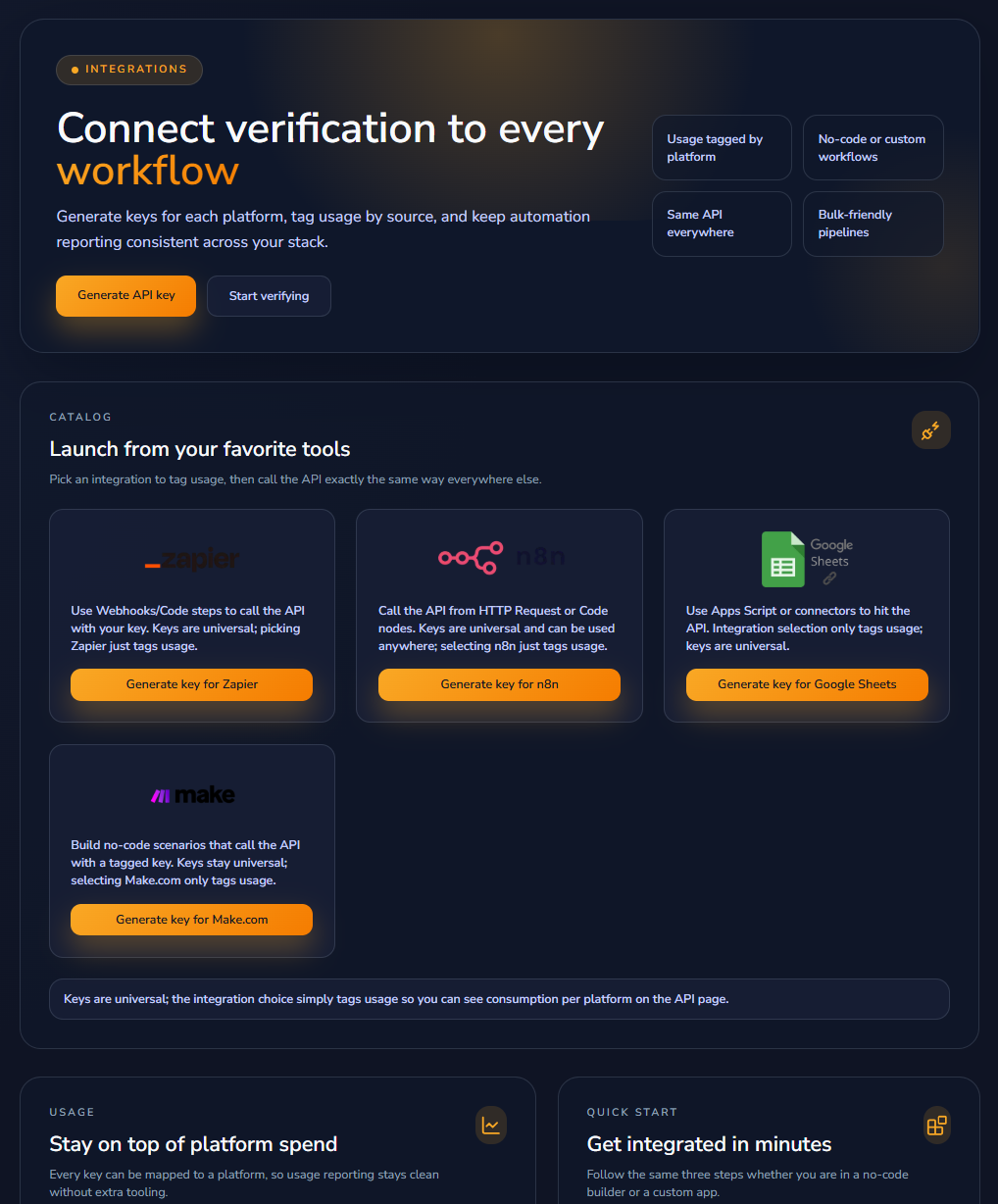This screenshot has height=1204, width=998.
Task: Generate key for Zapier
Action: 191,684
